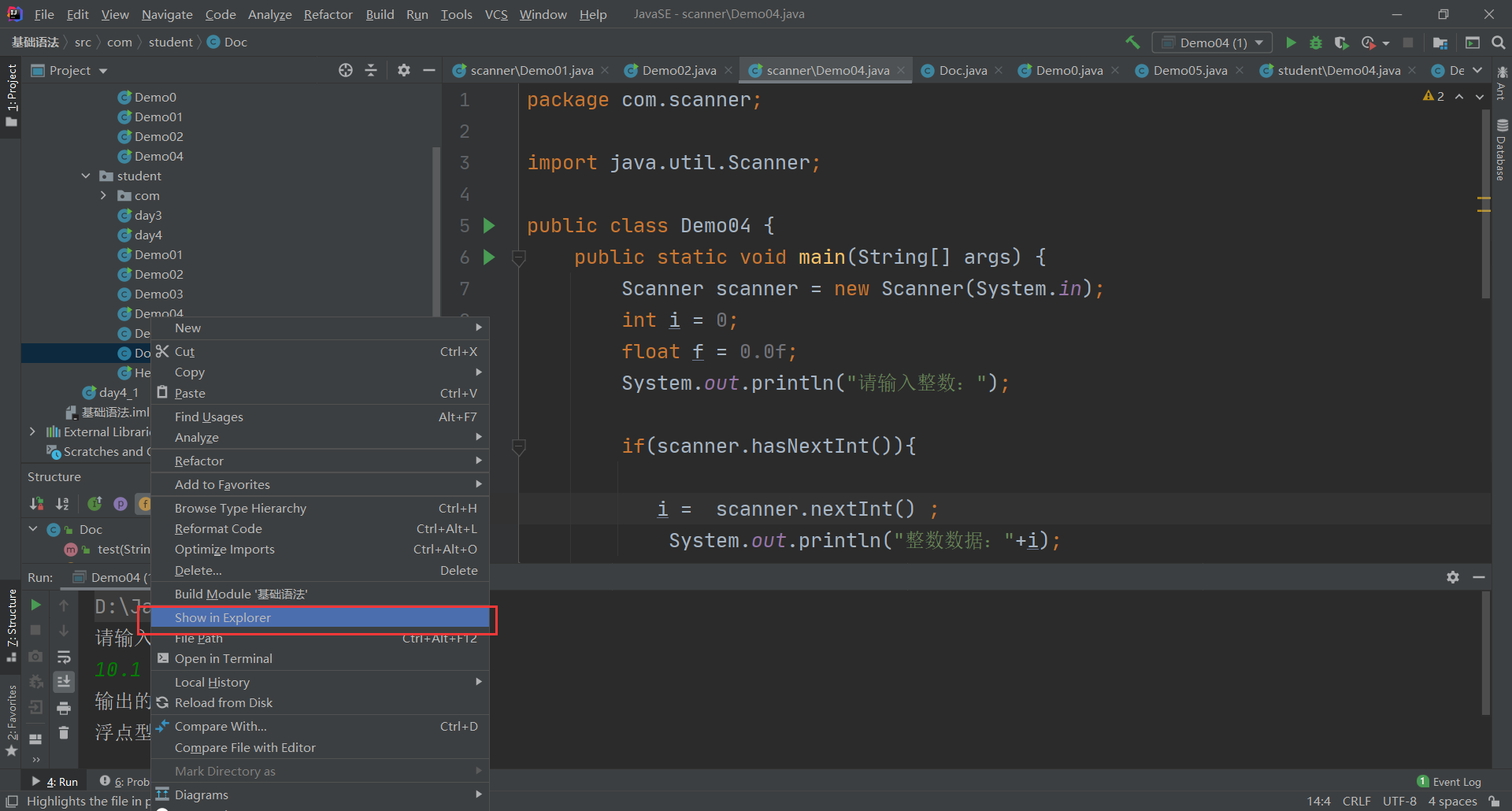Toggle soft-wrap in Run console
The image size is (1512, 811).
(x=64, y=657)
